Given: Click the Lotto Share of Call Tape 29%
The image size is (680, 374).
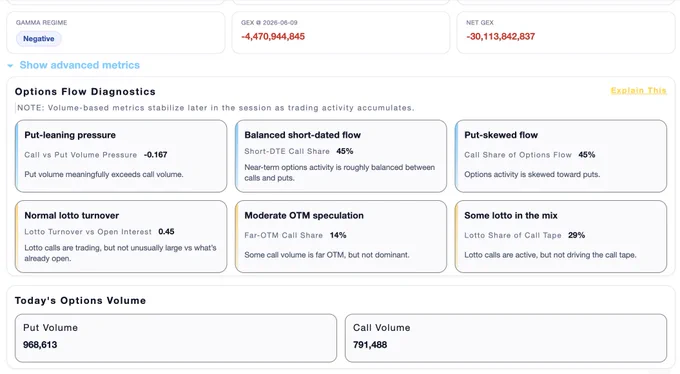Looking at the screenshot, I should pos(576,235).
